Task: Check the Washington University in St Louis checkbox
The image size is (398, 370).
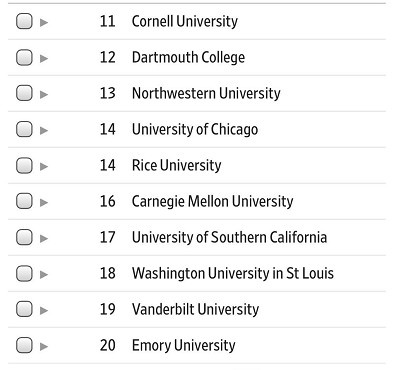Action: coord(24,273)
